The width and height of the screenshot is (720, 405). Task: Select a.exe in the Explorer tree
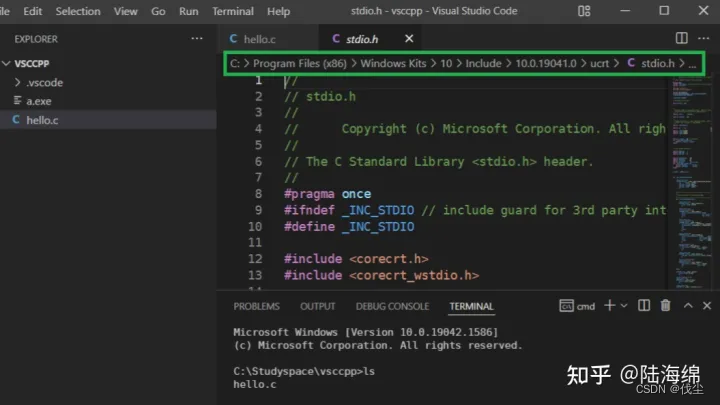tap(108, 101)
